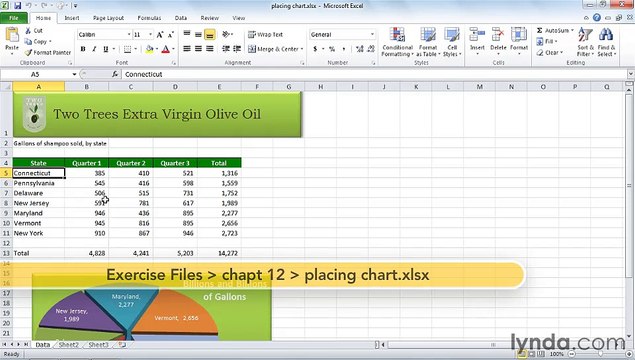Apply Percent Style format

pos(332,49)
